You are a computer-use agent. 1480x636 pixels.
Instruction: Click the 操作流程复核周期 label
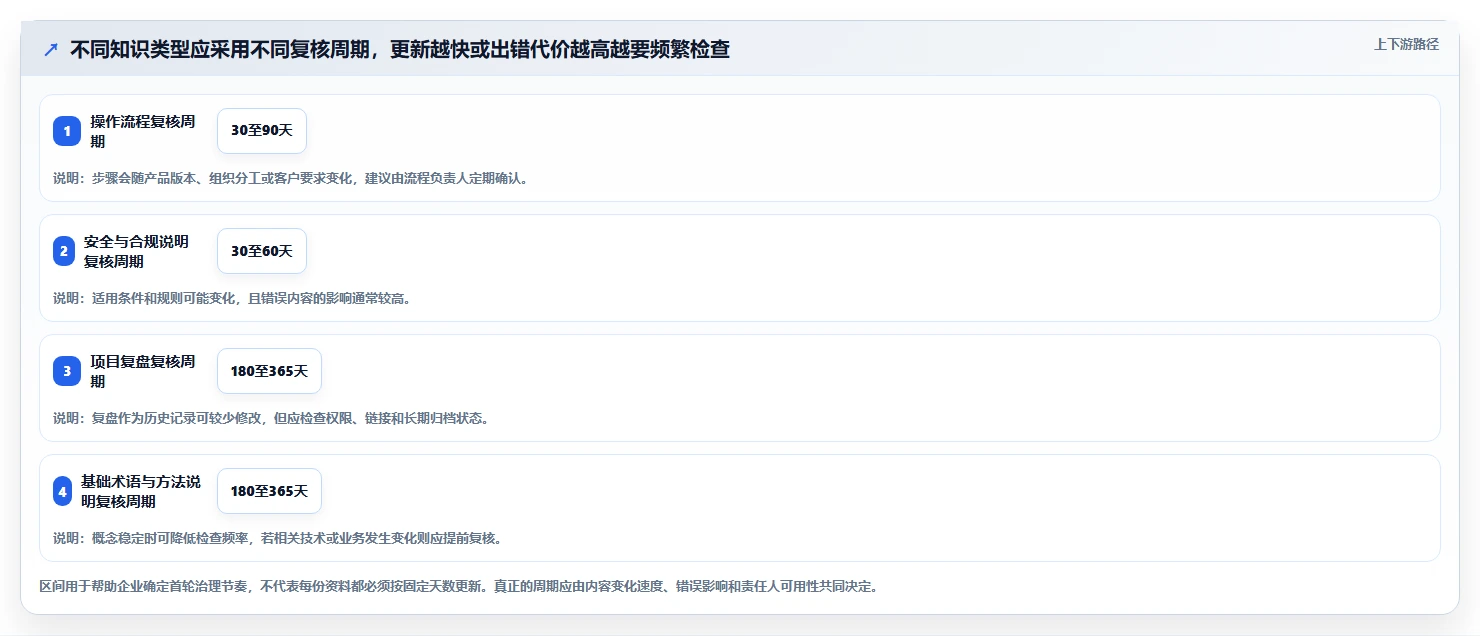(x=143, y=131)
